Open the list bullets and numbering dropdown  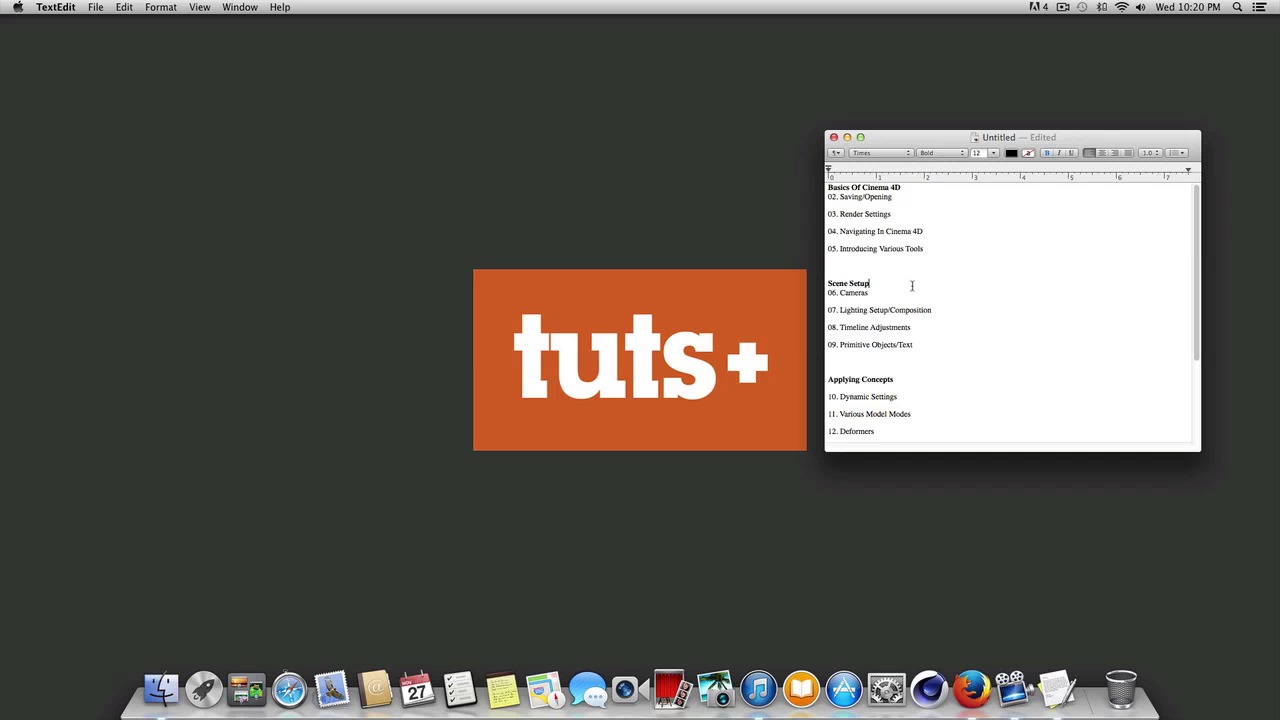tap(1177, 153)
